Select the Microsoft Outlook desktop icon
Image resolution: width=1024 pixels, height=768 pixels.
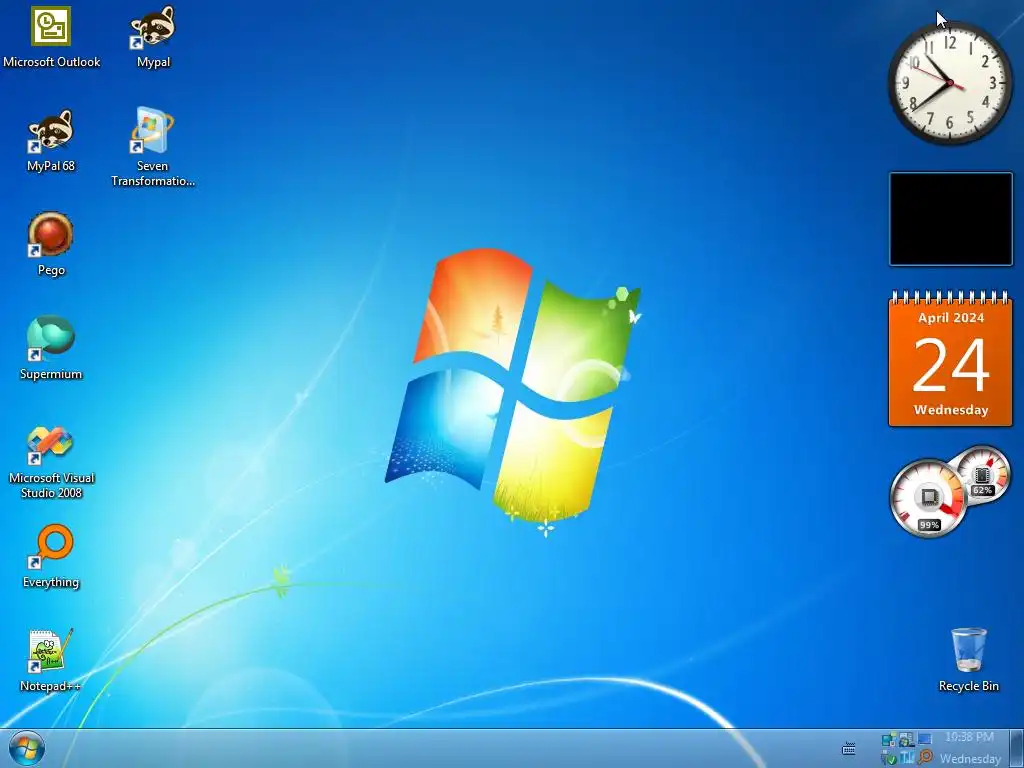[51, 37]
